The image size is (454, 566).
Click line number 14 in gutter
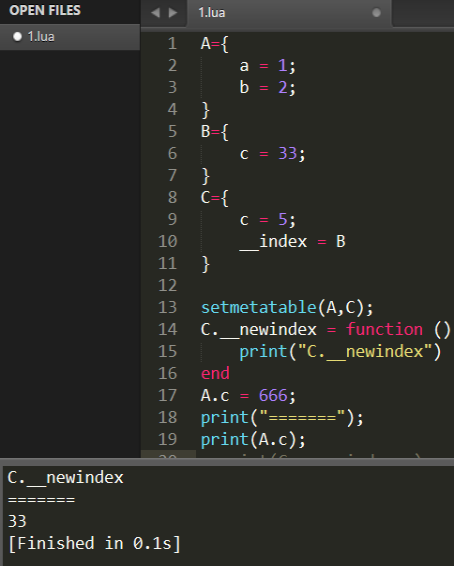(168, 330)
